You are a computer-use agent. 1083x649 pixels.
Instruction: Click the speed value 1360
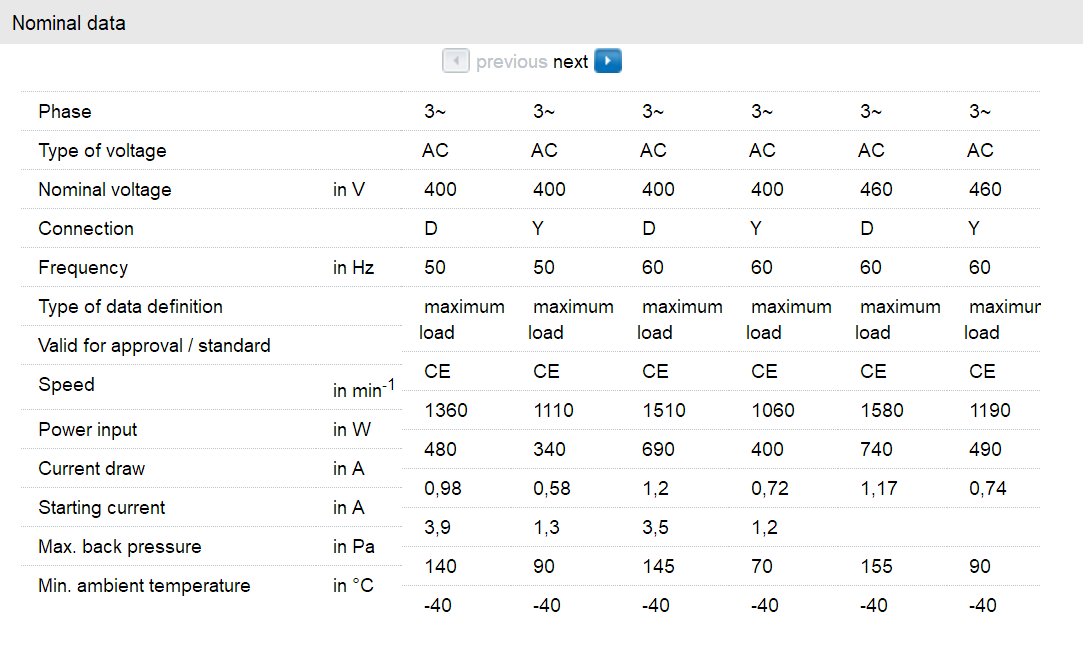point(445,410)
